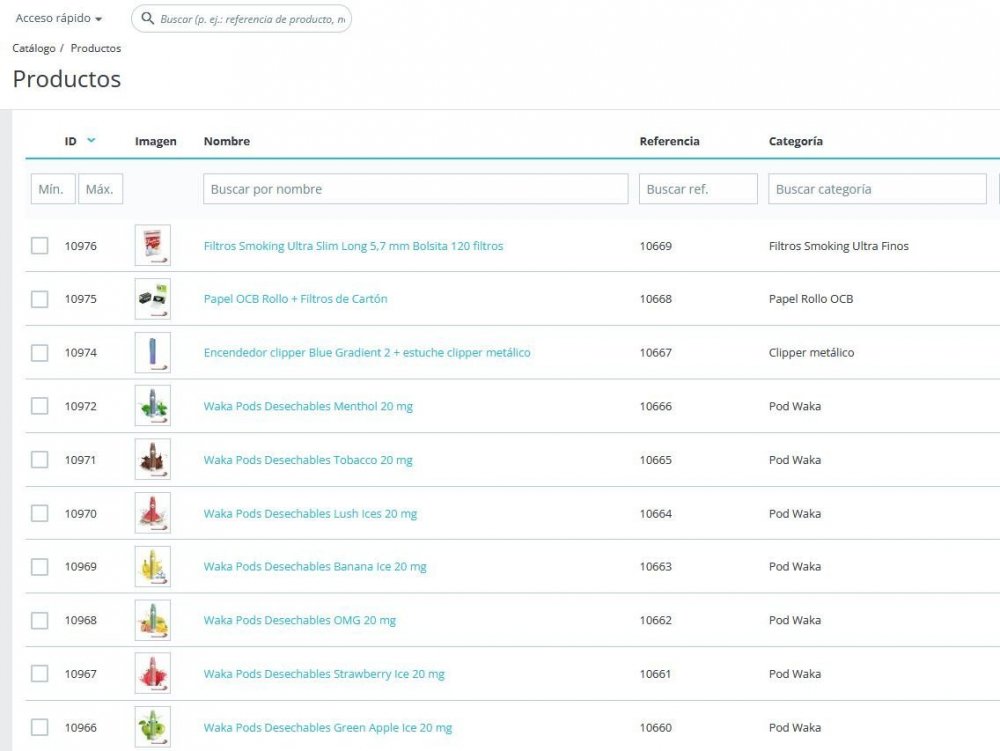This screenshot has height=751, width=1000.
Task: Click the Imagen column header
Action: click(156, 141)
